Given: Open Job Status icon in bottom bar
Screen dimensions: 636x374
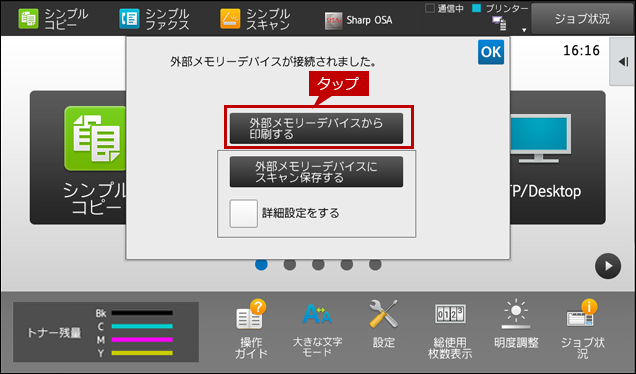Looking at the screenshot, I should coord(582,329).
